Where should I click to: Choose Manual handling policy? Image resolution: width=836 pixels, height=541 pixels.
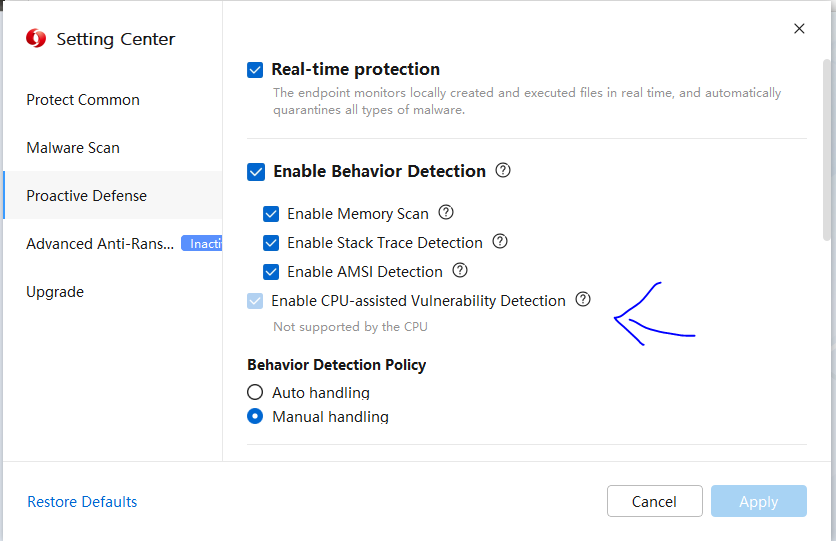point(255,416)
